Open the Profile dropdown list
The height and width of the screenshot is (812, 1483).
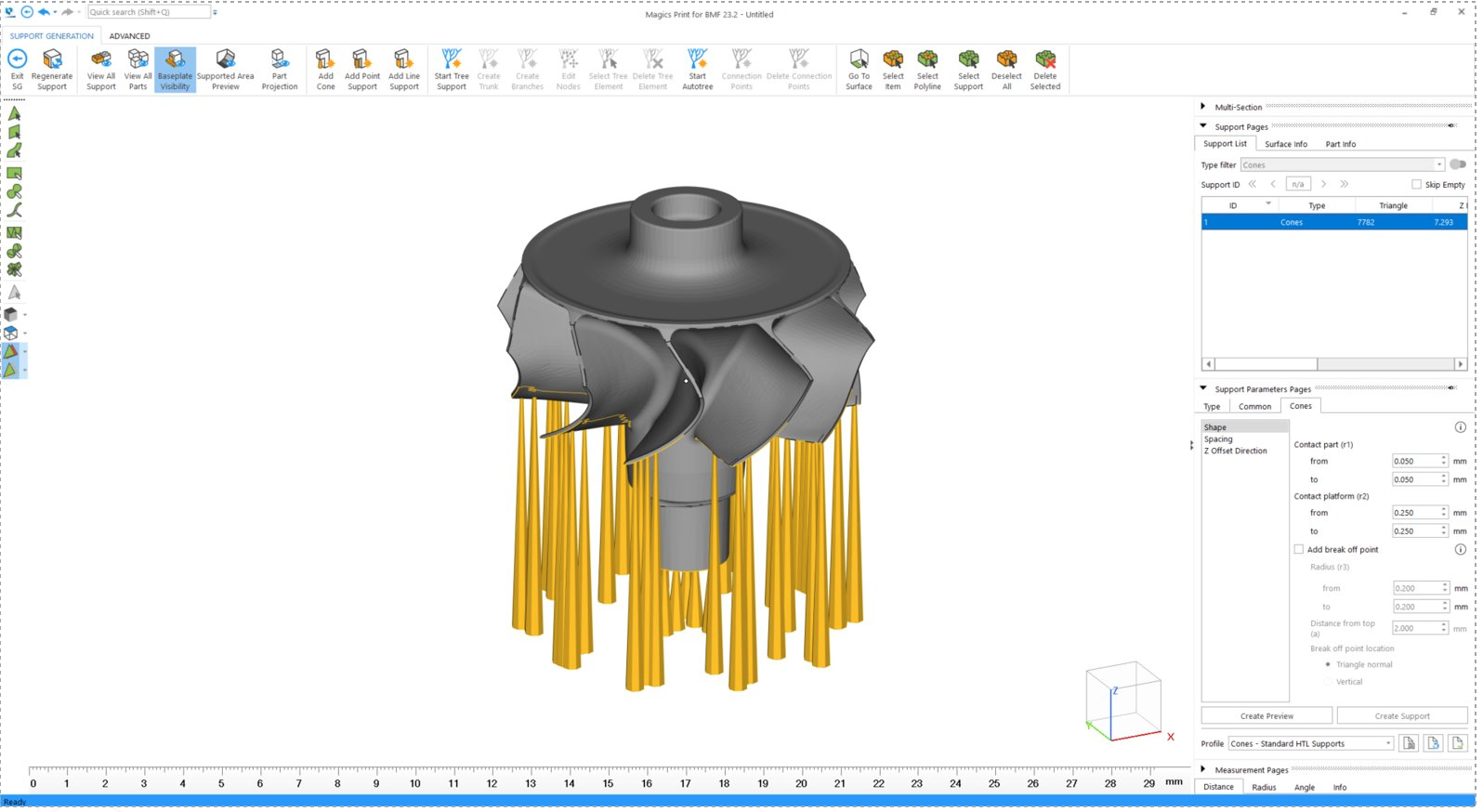coord(1311,744)
